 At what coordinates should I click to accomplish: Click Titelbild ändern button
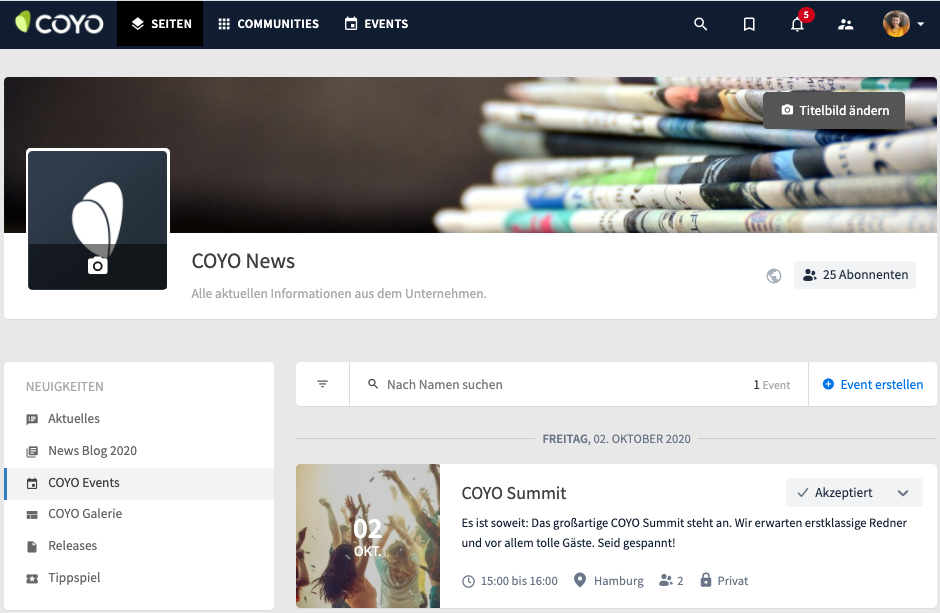834,110
